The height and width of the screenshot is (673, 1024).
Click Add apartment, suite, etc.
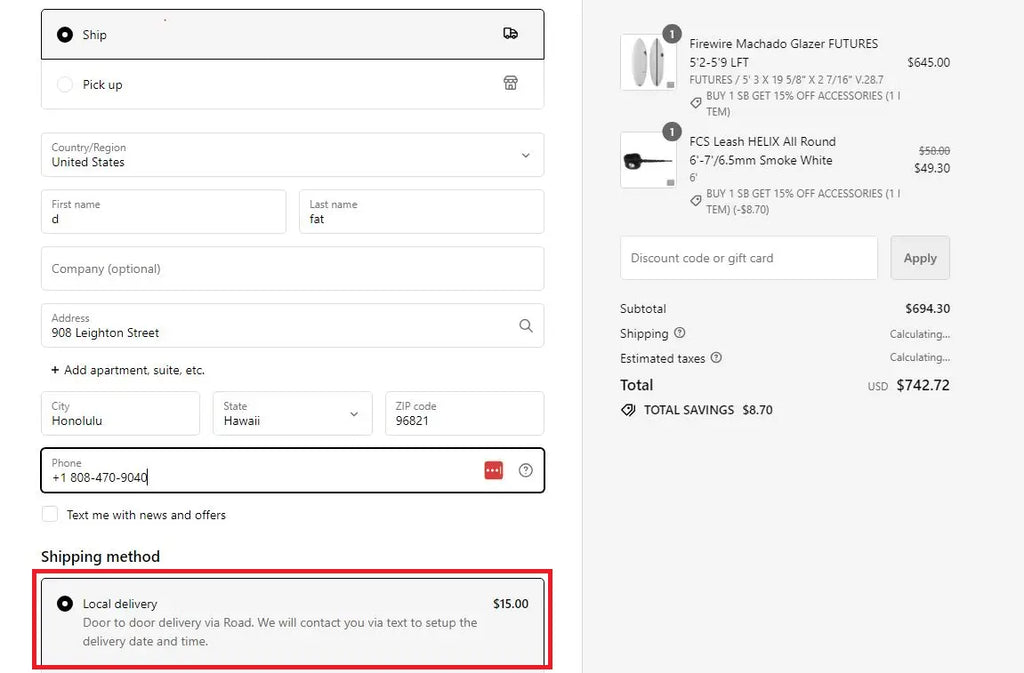click(x=128, y=370)
